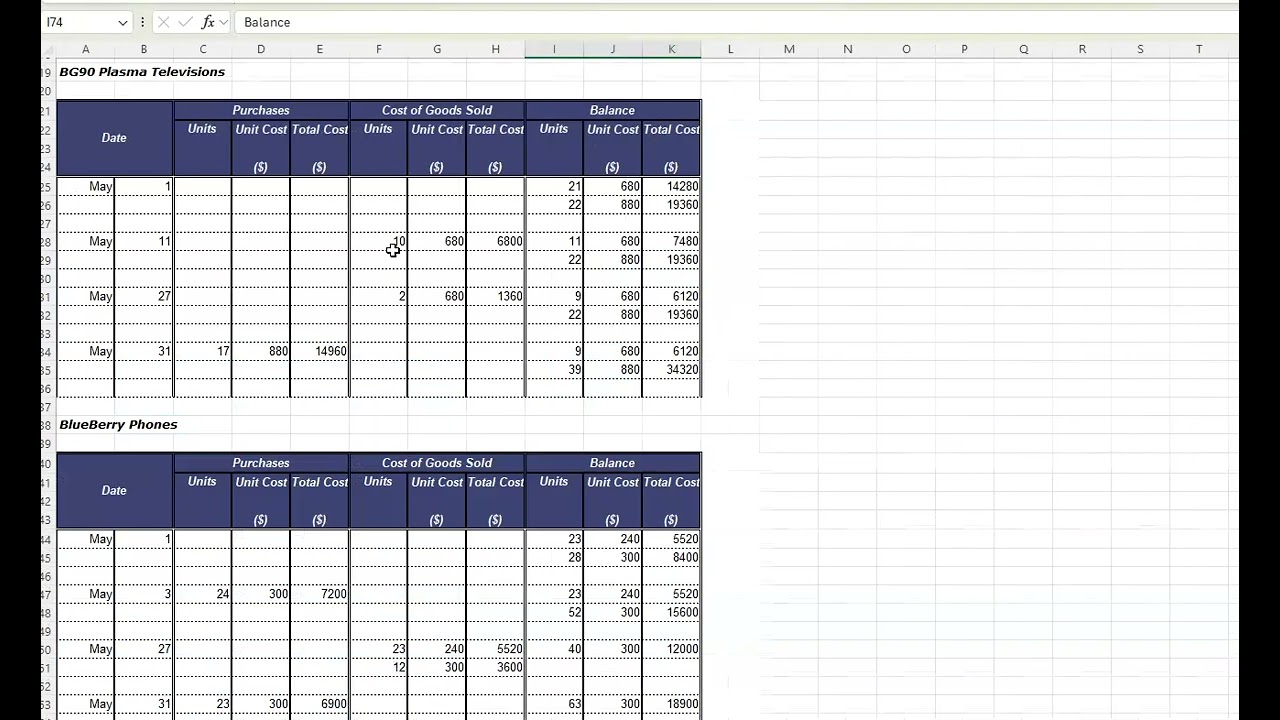Screen dimensions: 1280x720
Task: Click the Cancel (X) icon in formula bar
Action: click(x=163, y=22)
